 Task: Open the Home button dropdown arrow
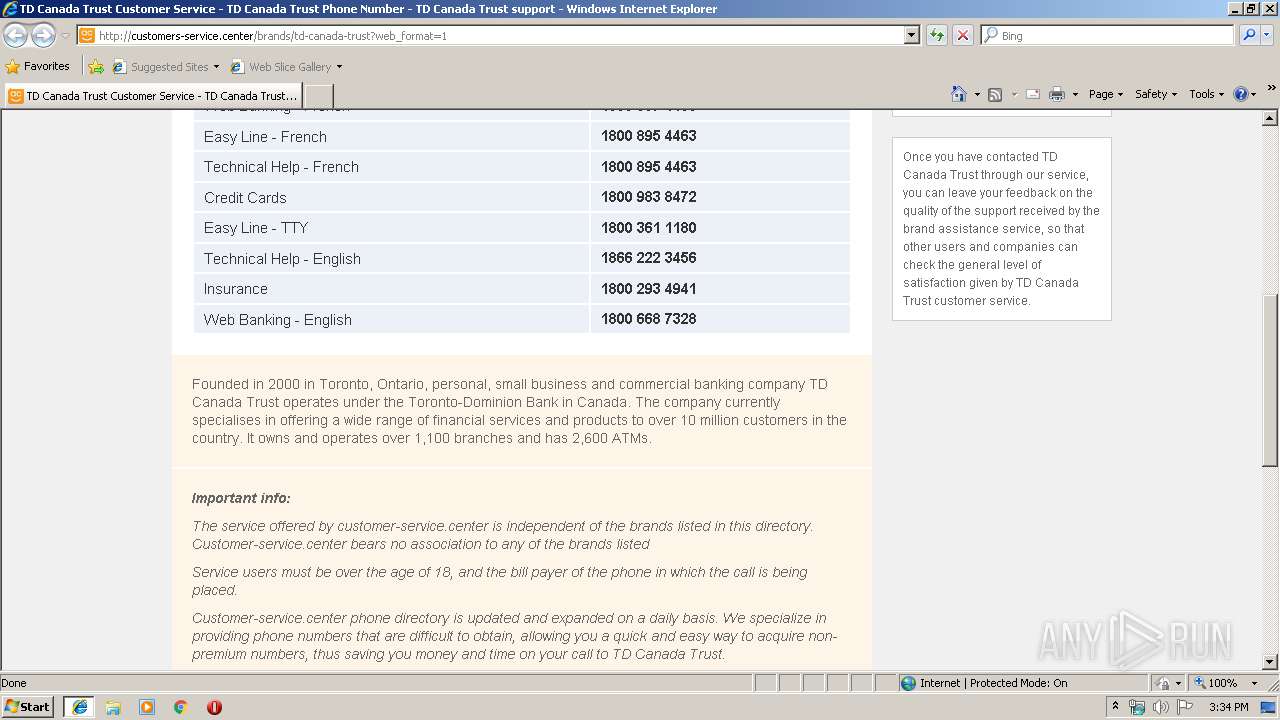(x=977, y=94)
